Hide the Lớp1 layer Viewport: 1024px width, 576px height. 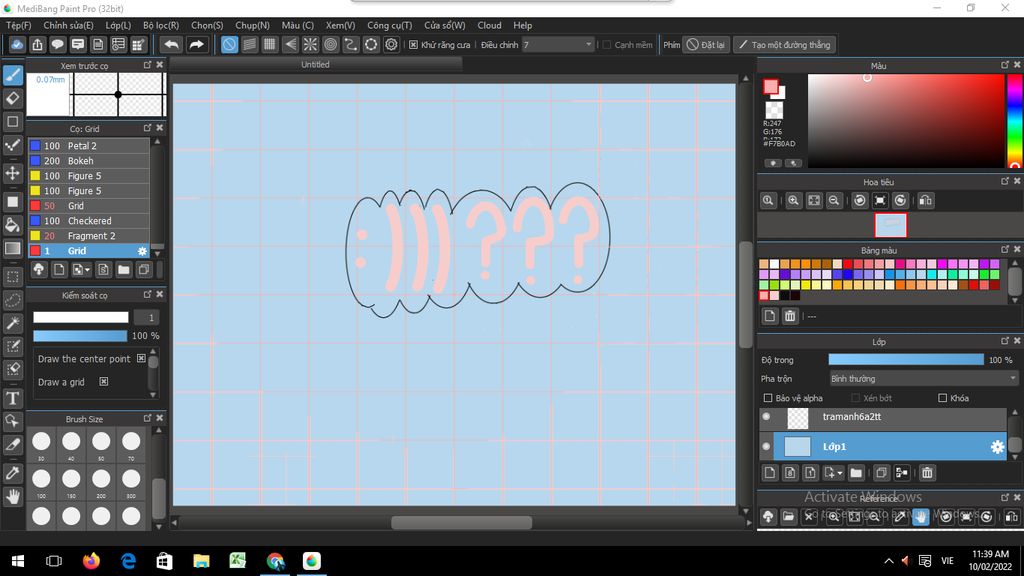click(767, 447)
